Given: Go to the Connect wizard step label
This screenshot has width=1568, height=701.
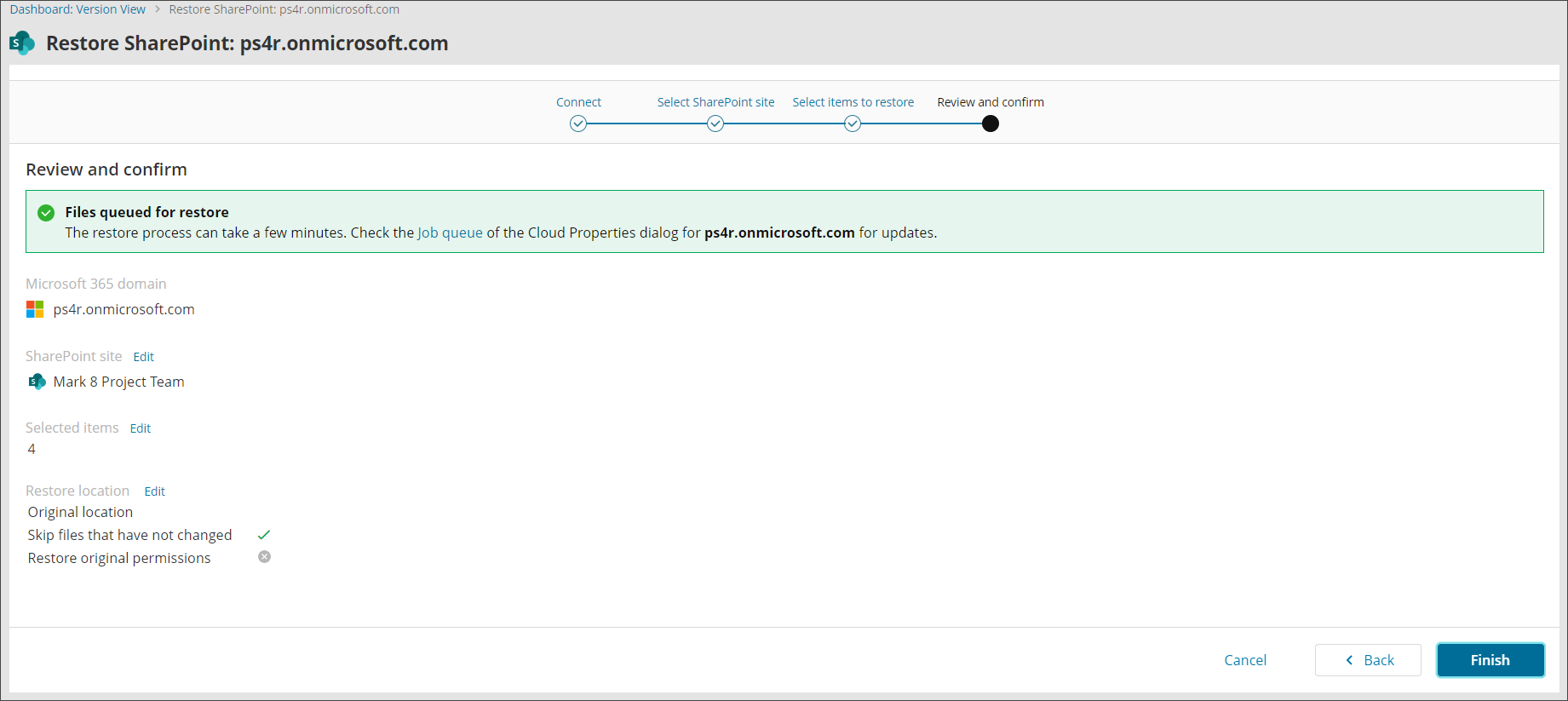Looking at the screenshot, I should [578, 102].
